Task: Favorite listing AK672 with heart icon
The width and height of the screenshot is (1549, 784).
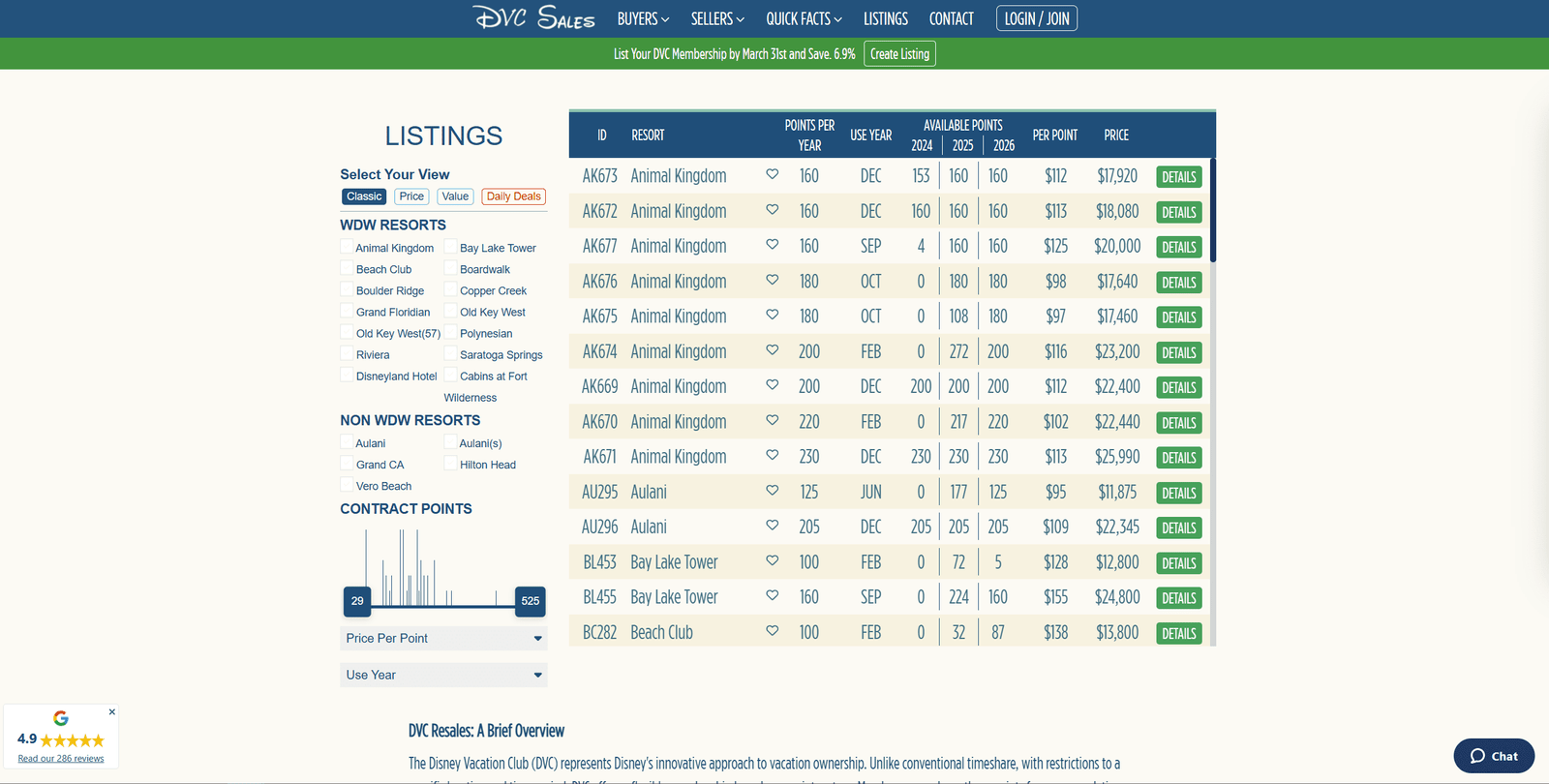Action: click(x=773, y=210)
